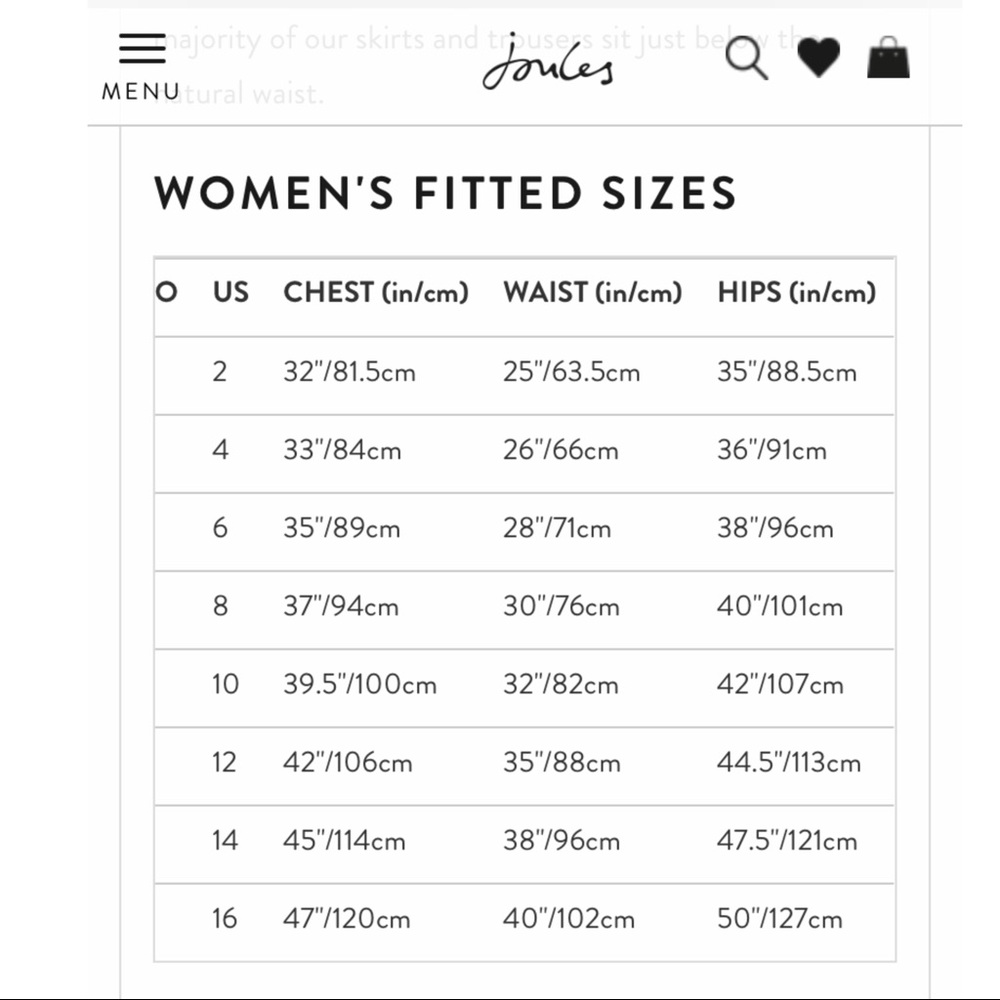Open the search magnifier icon

[x=746, y=57]
